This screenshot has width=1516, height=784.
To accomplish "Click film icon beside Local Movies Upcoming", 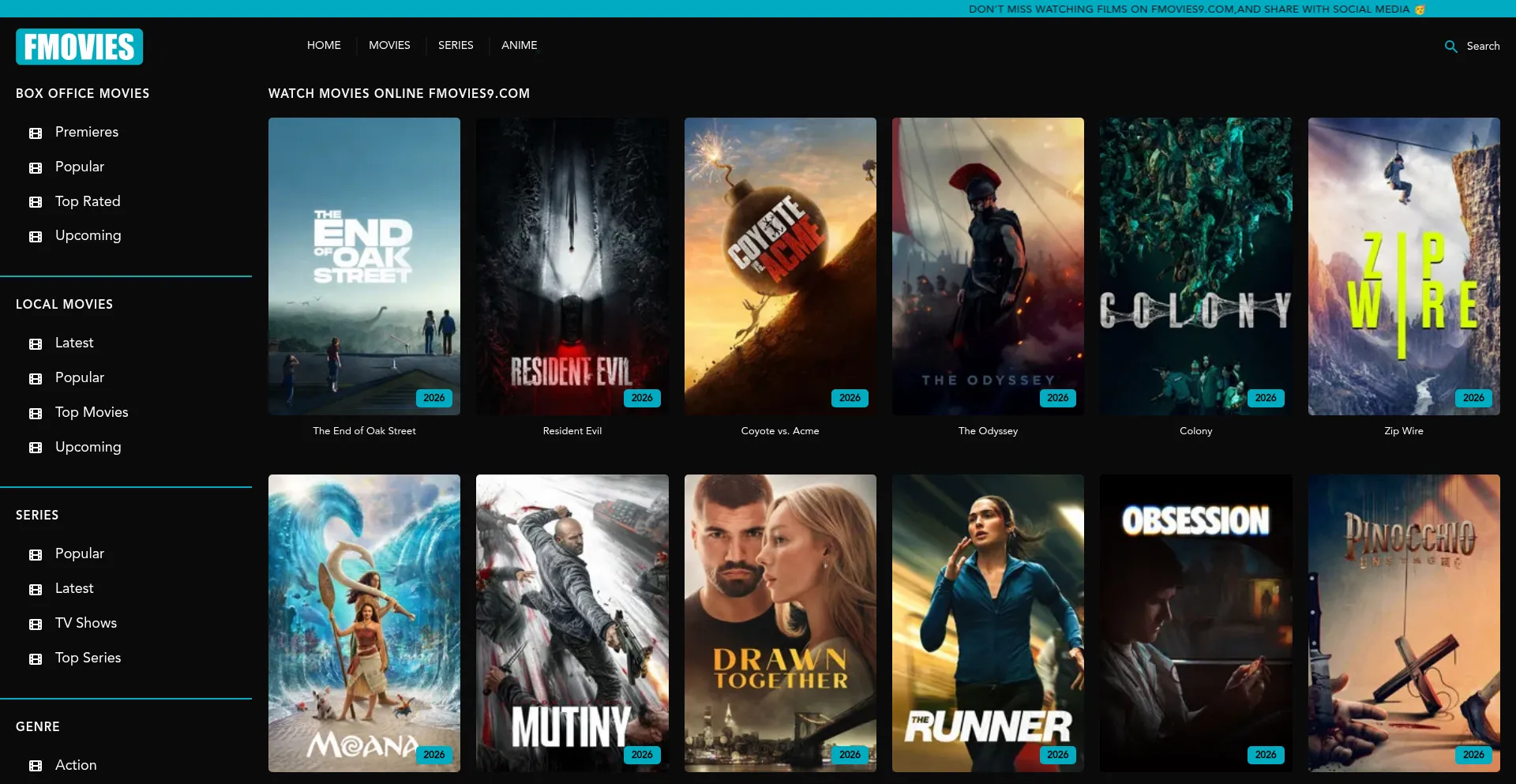I will click(x=36, y=448).
